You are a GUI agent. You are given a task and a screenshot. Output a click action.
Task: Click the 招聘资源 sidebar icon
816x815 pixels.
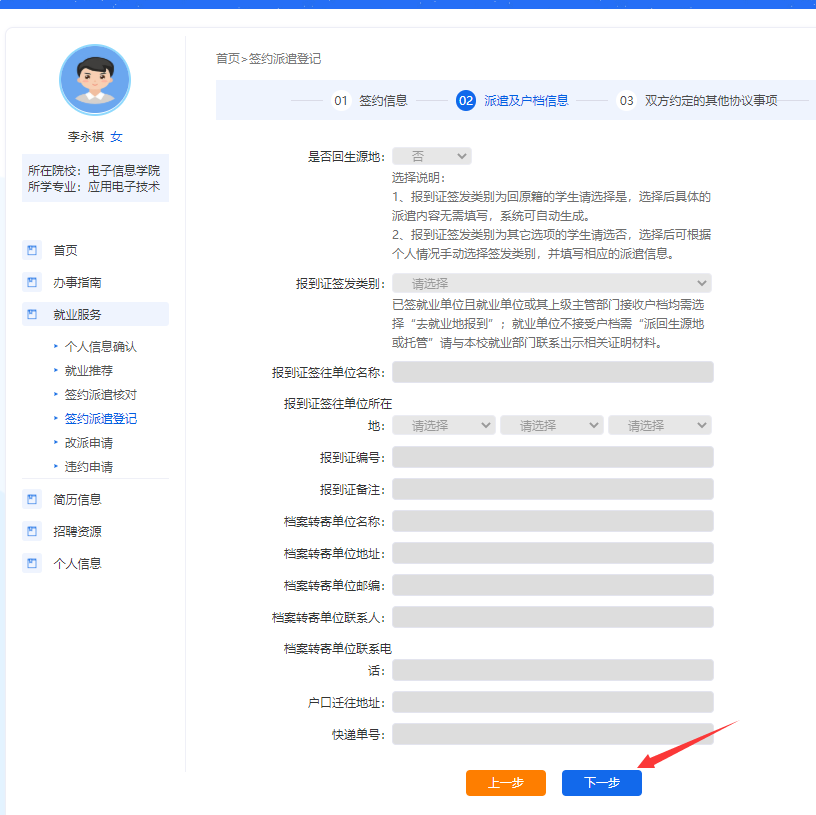32,531
